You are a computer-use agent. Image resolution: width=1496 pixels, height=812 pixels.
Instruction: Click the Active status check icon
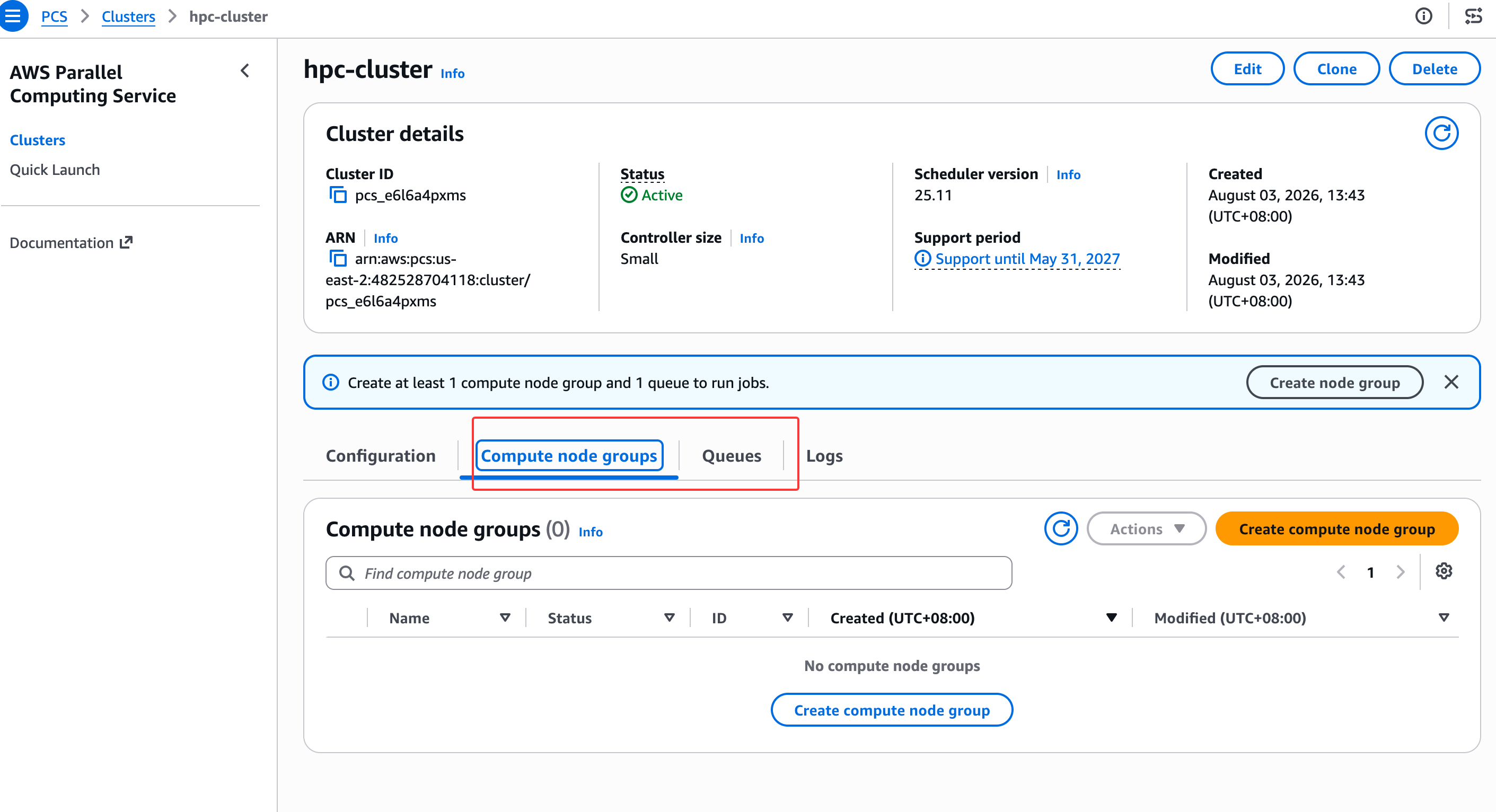click(x=629, y=195)
